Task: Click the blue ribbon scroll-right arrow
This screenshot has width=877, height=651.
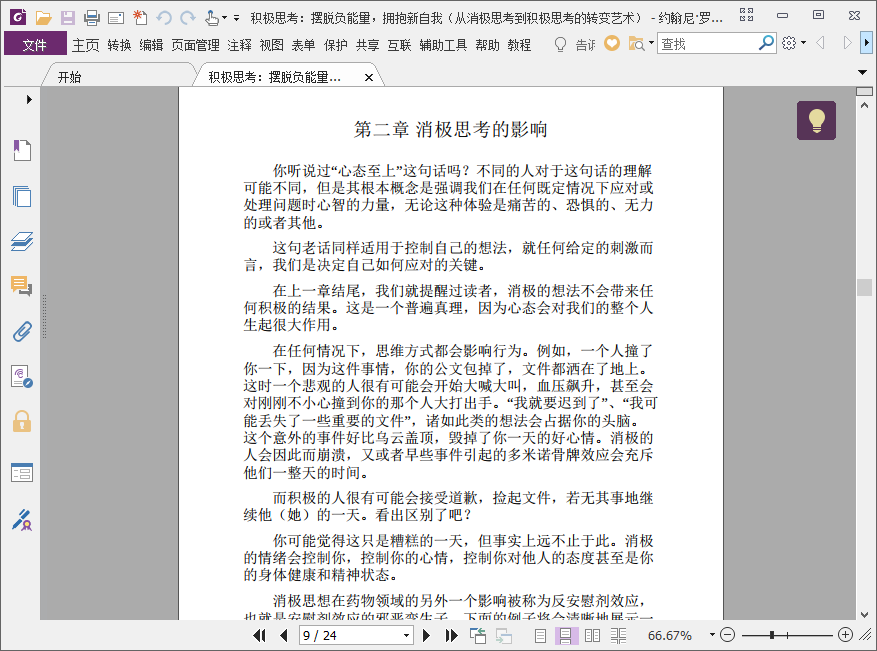Action: (866, 43)
